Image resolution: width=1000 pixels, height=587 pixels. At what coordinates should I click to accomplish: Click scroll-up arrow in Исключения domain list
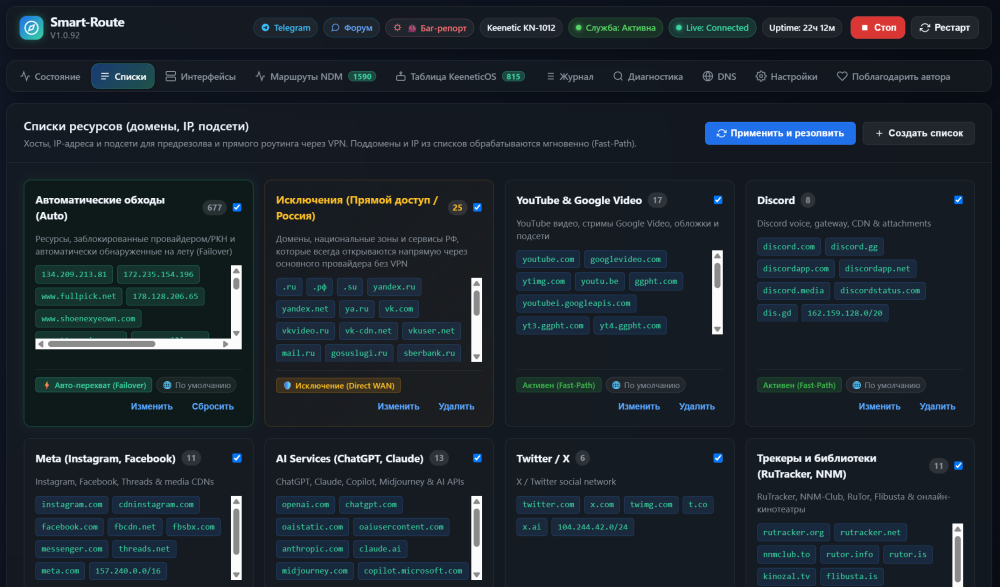[476, 283]
